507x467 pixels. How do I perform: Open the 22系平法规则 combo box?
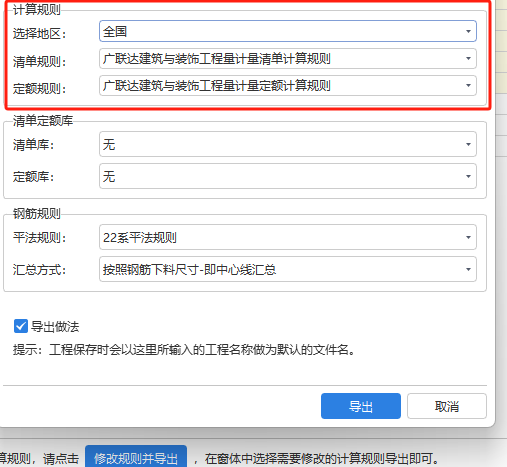288,237
